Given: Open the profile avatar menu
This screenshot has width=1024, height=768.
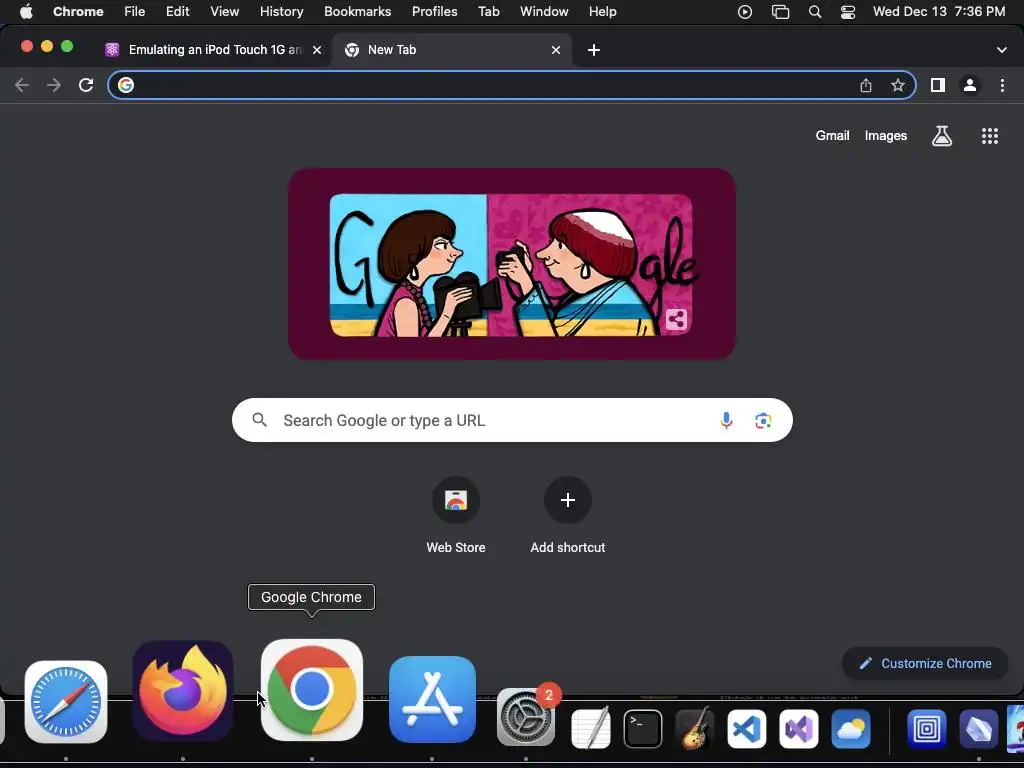Looking at the screenshot, I should tap(970, 85).
